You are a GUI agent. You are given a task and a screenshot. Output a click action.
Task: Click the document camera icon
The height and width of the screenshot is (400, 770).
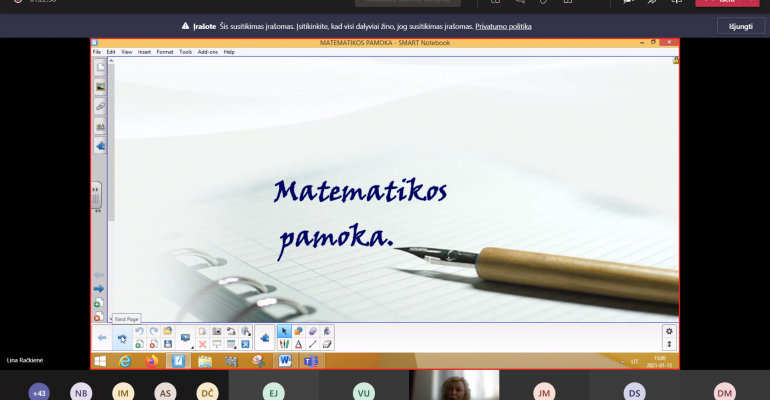tap(231, 331)
